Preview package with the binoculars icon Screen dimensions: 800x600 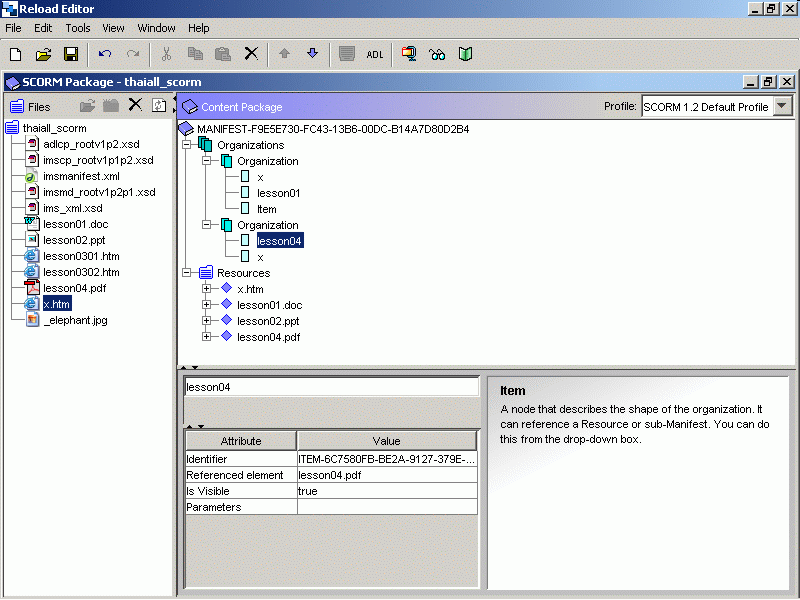tap(437, 54)
